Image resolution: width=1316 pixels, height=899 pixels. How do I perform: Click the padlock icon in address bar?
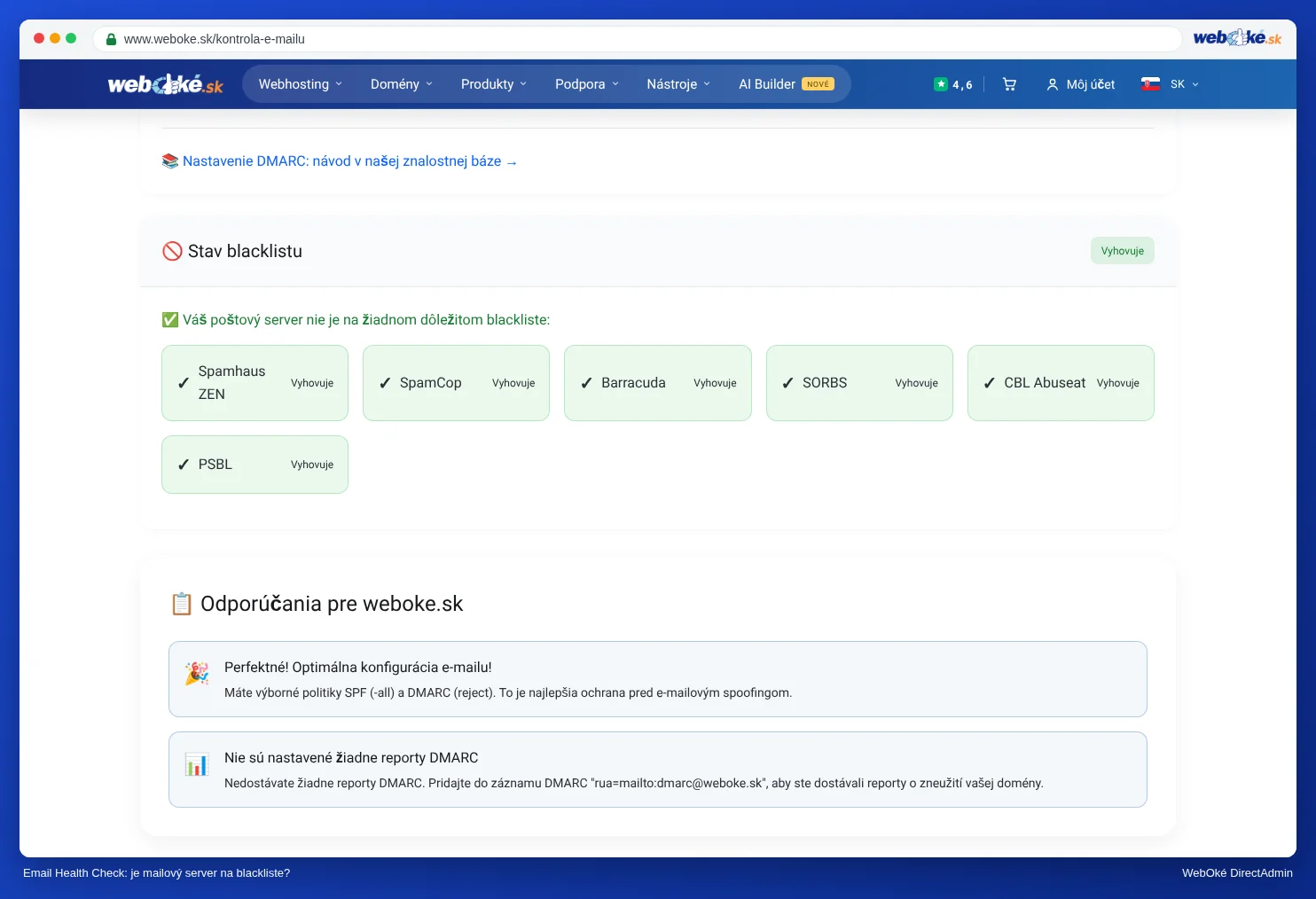click(112, 39)
